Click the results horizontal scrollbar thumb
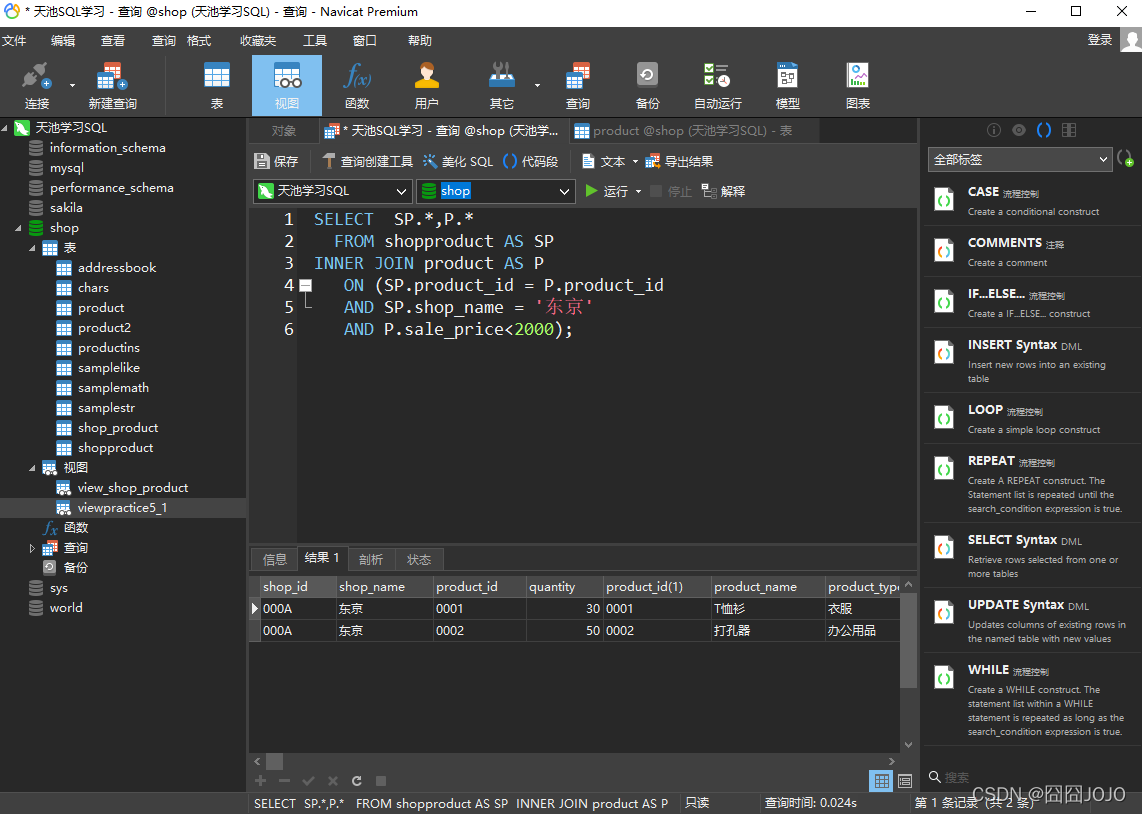This screenshot has height=814, width=1142. click(x=275, y=762)
